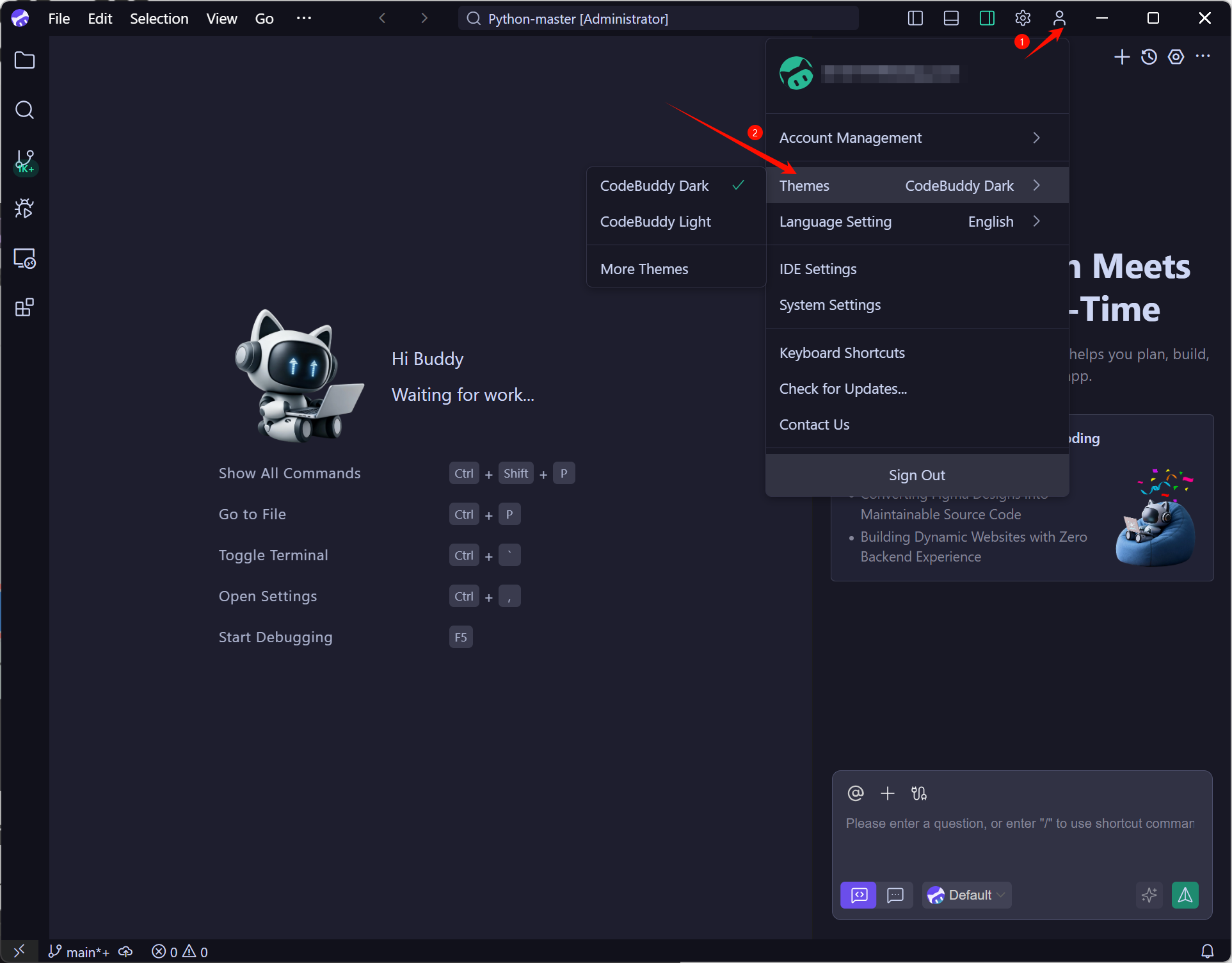The image size is (1232, 963).
Task: Open the Default model dropdown
Action: click(x=966, y=895)
